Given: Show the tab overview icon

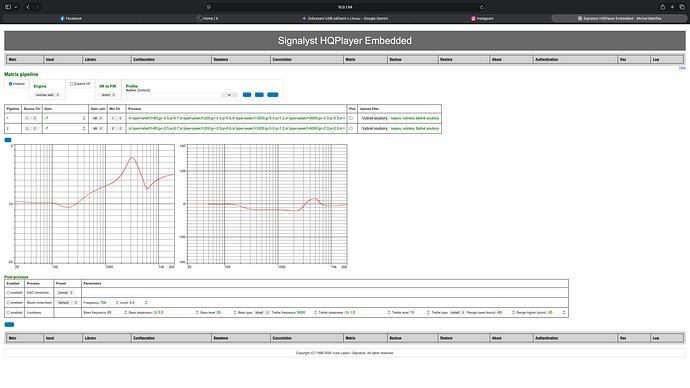Looking at the screenshot, I should 682,7.
